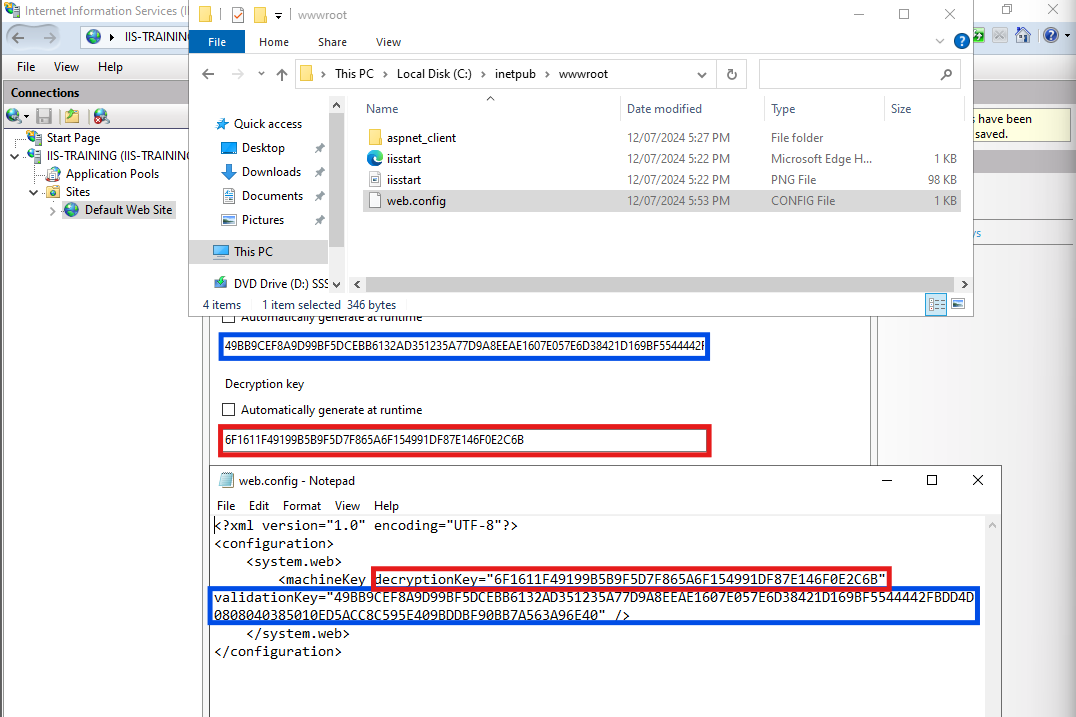Collapse the Sites tree node
Viewport: 1076px width, 717px height.
(x=33, y=192)
